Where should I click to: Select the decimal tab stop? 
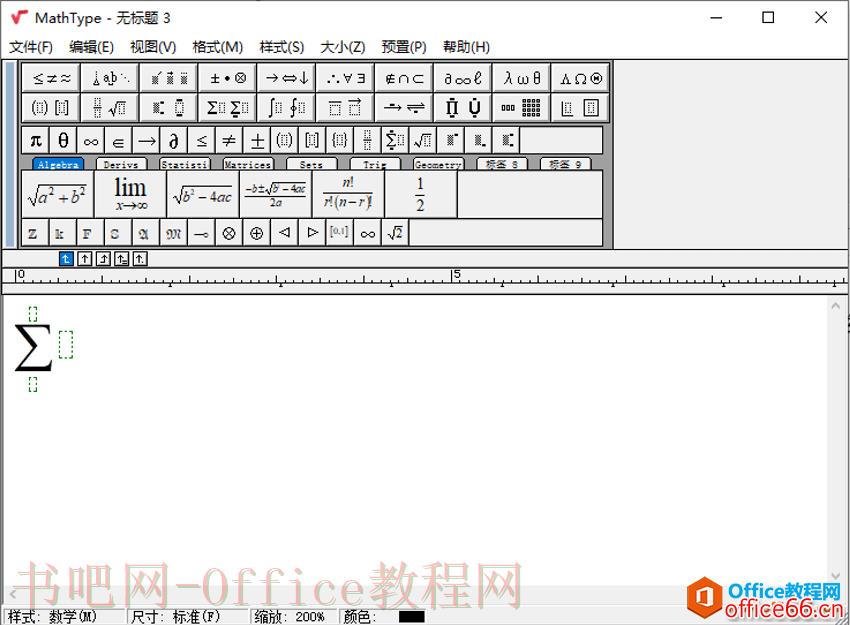pyautogui.click(x=140, y=259)
